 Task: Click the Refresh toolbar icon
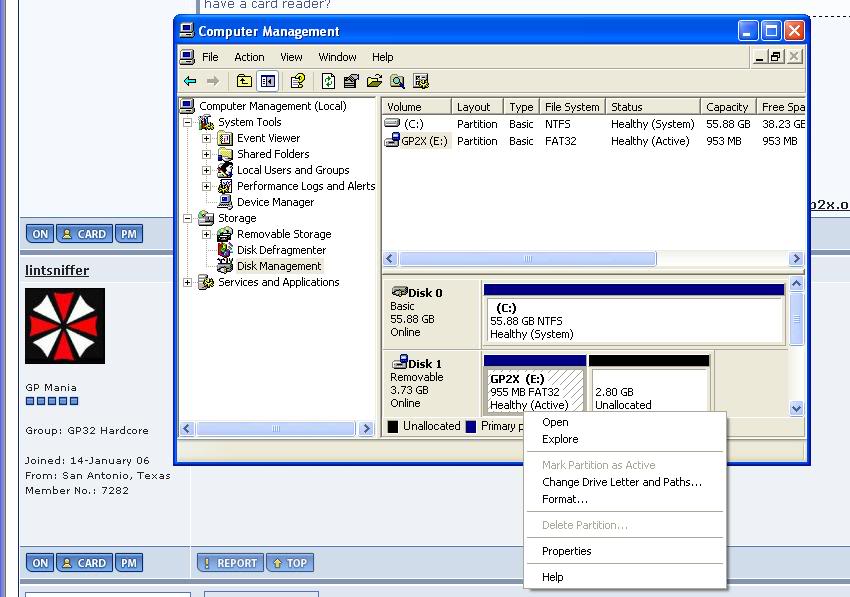coord(328,82)
